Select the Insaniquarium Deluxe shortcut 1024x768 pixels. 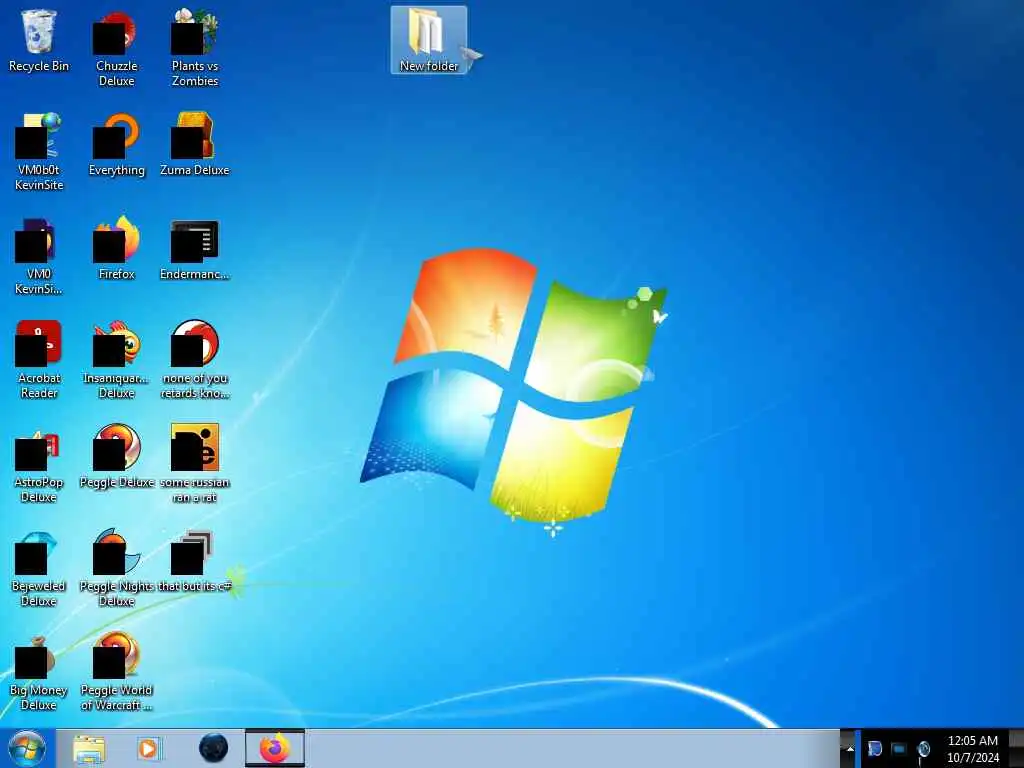point(116,360)
